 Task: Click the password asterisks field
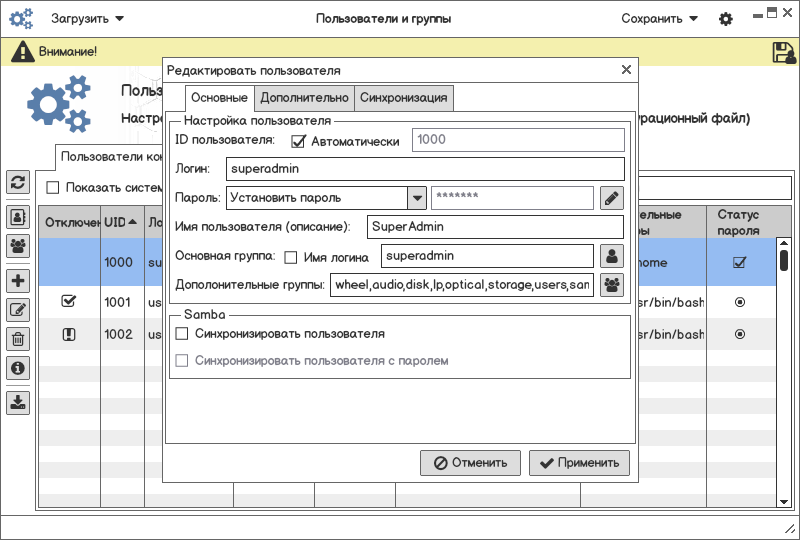(x=512, y=198)
